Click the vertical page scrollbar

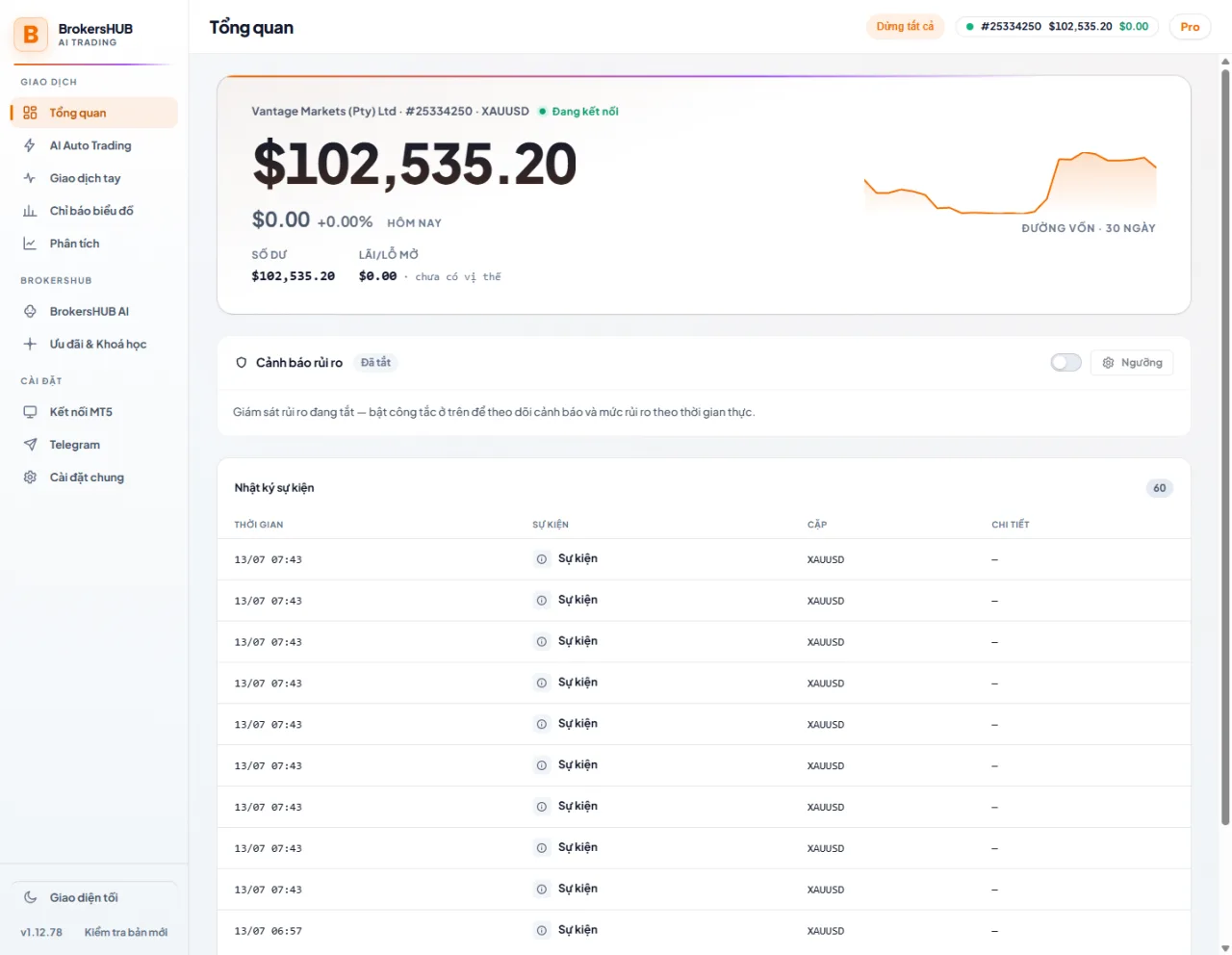point(1225,448)
